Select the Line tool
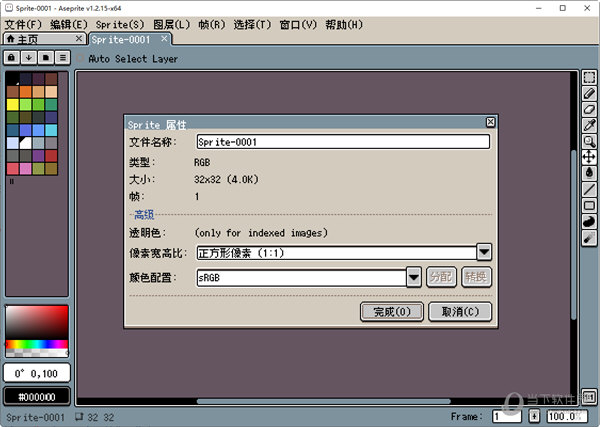Image resolution: width=600 pixels, height=427 pixels. [x=589, y=189]
